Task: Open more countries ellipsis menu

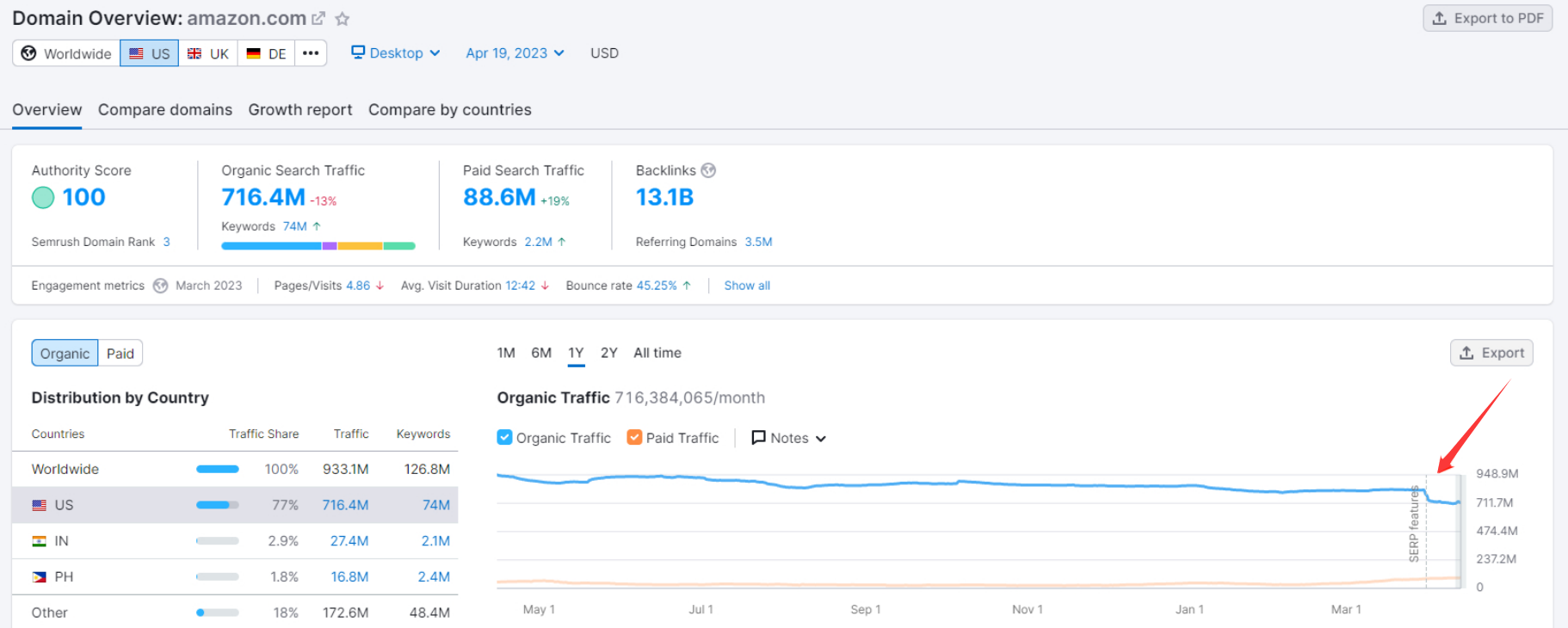Action: click(311, 53)
